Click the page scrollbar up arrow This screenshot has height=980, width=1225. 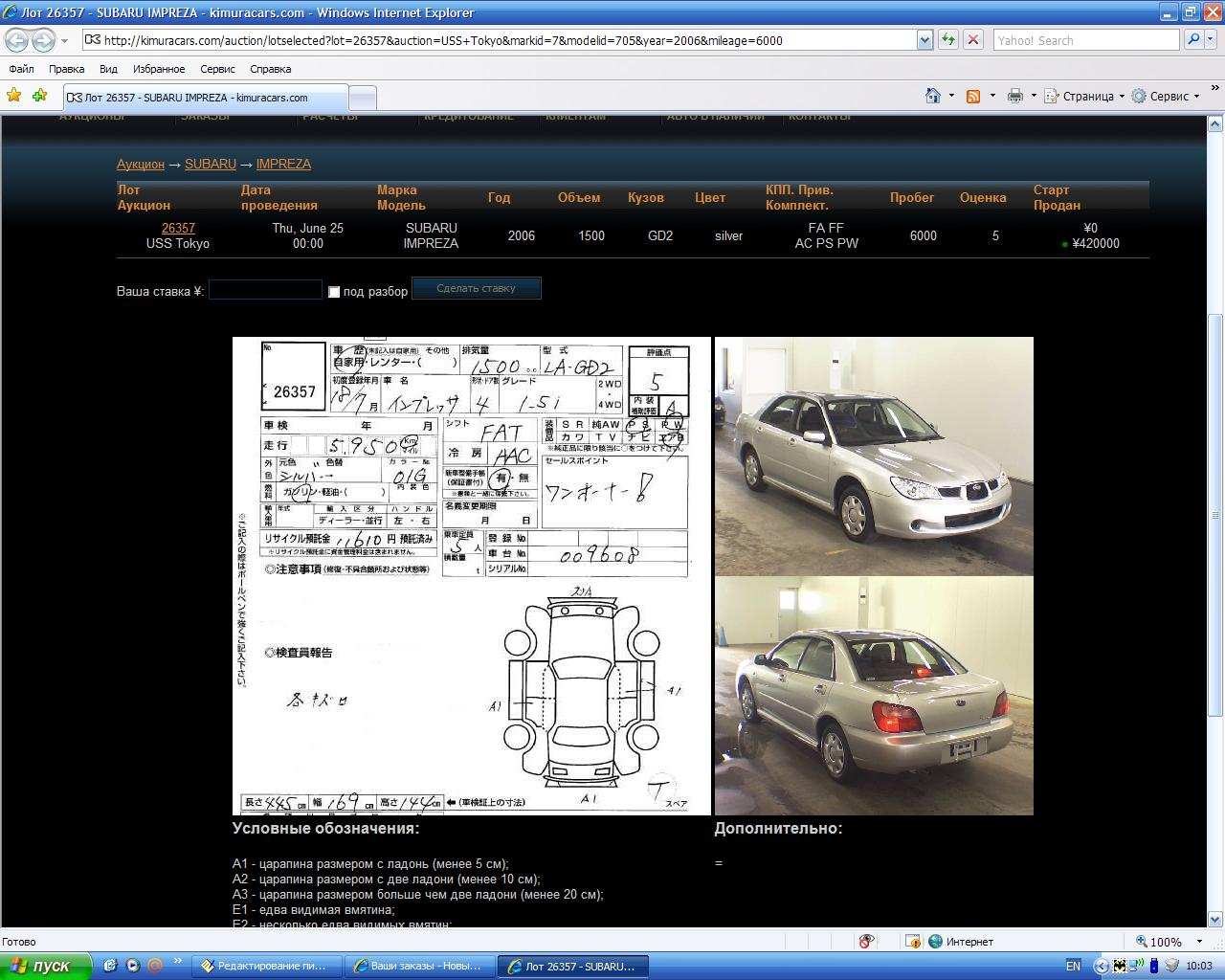click(x=1215, y=124)
